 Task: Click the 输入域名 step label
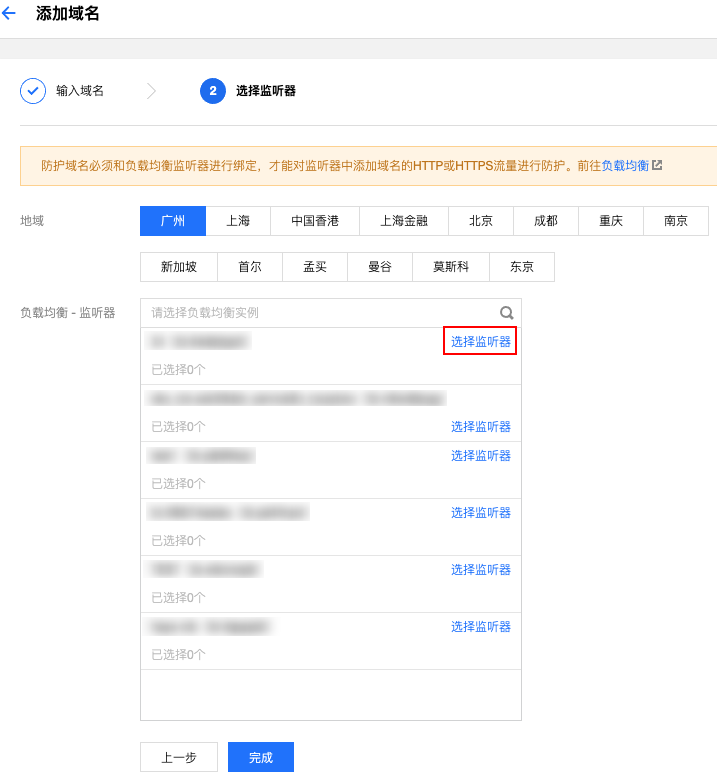click(x=80, y=91)
